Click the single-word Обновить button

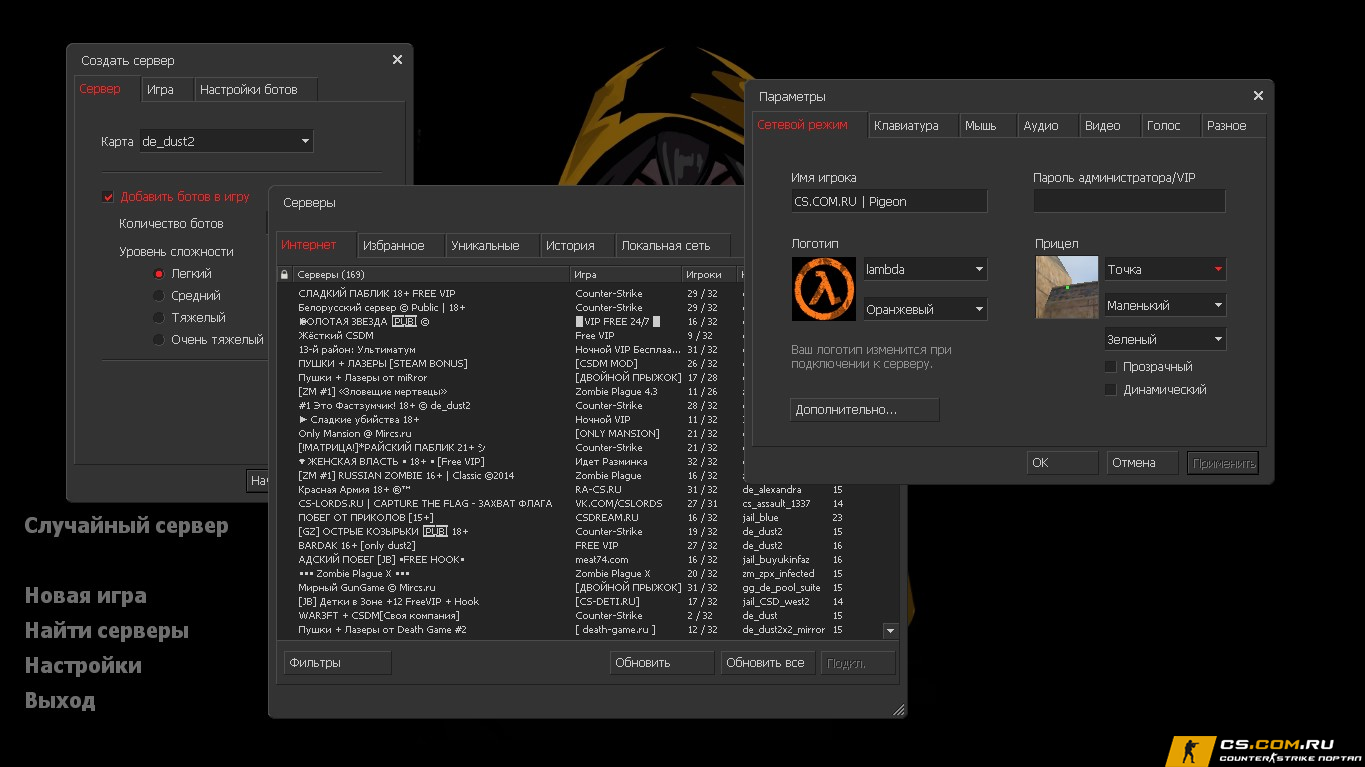click(x=664, y=662)
